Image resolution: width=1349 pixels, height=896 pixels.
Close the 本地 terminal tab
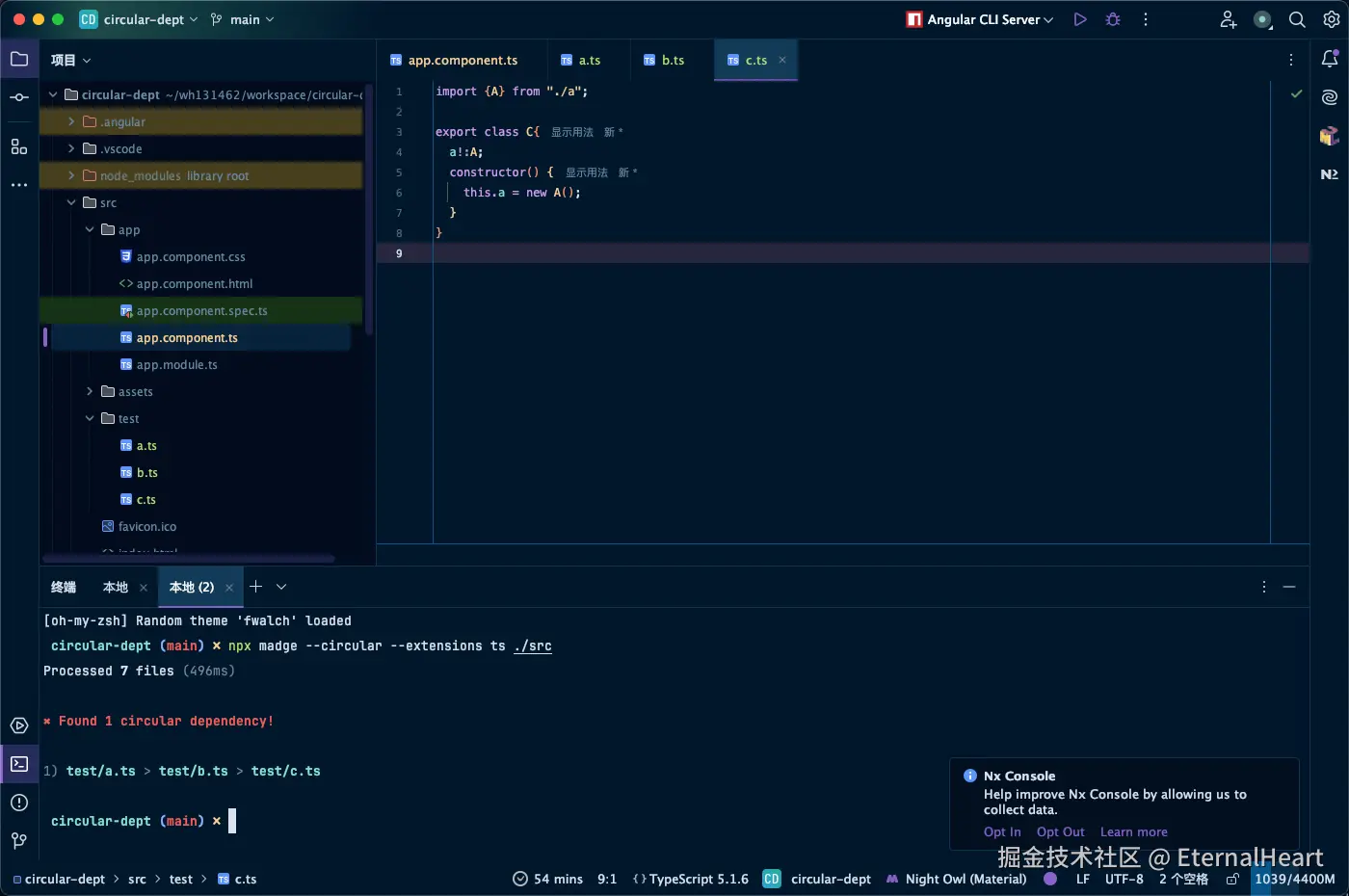pyautogui.click(x=144, y=588)
